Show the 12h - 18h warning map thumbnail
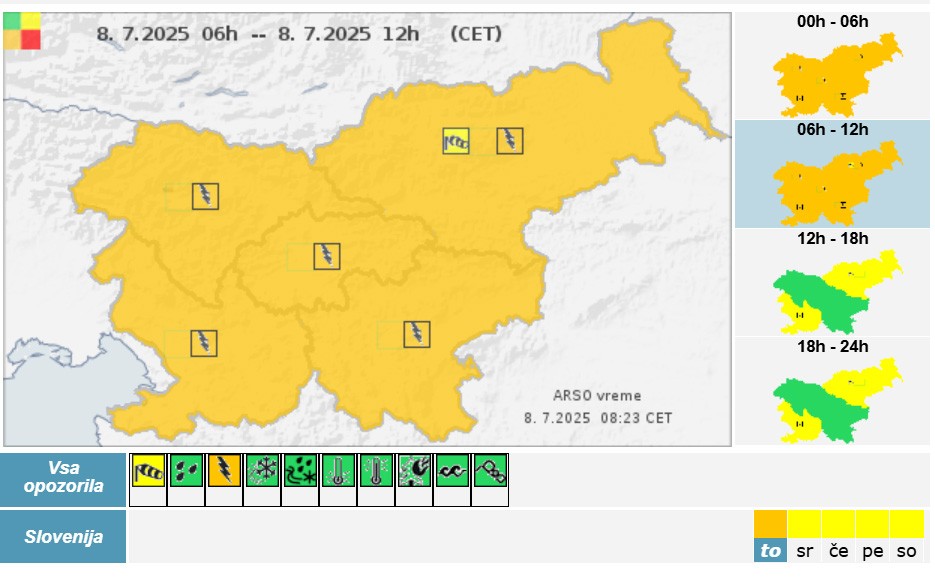The image size is (935, 582). pyautogui.click(x=832, y=283)
